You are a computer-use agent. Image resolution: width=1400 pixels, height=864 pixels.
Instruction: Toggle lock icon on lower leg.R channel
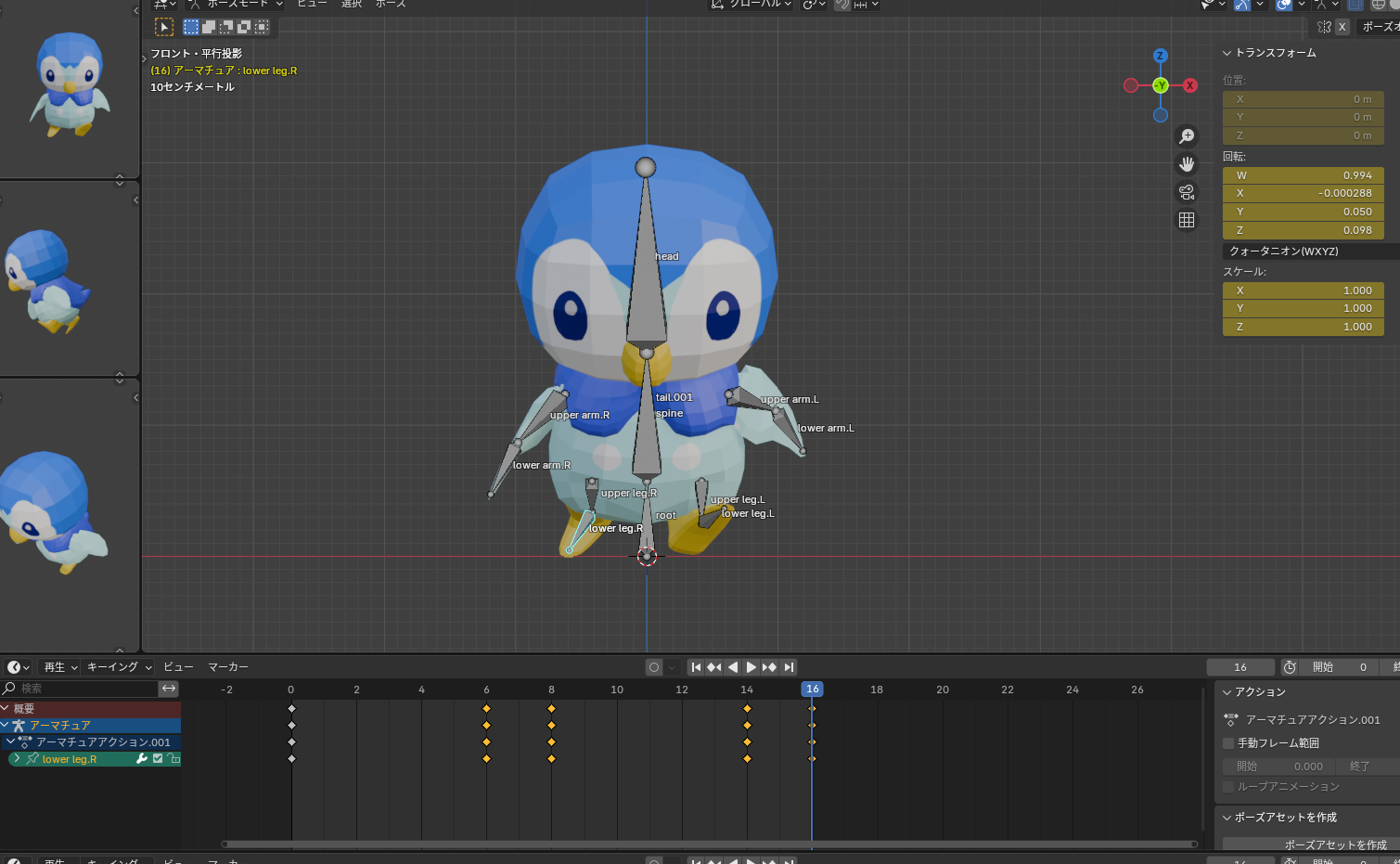(x=173, y=759)
